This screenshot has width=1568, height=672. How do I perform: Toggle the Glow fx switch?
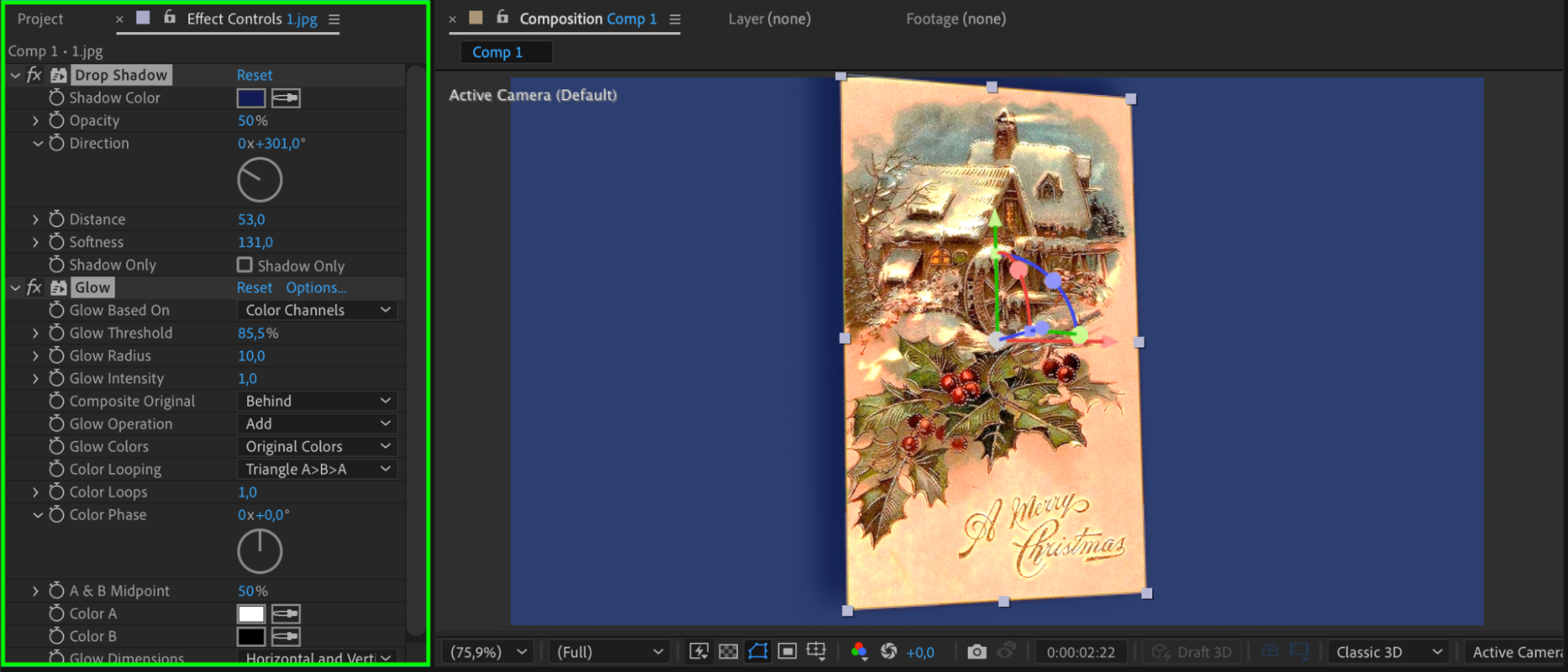tap(34, 288)
